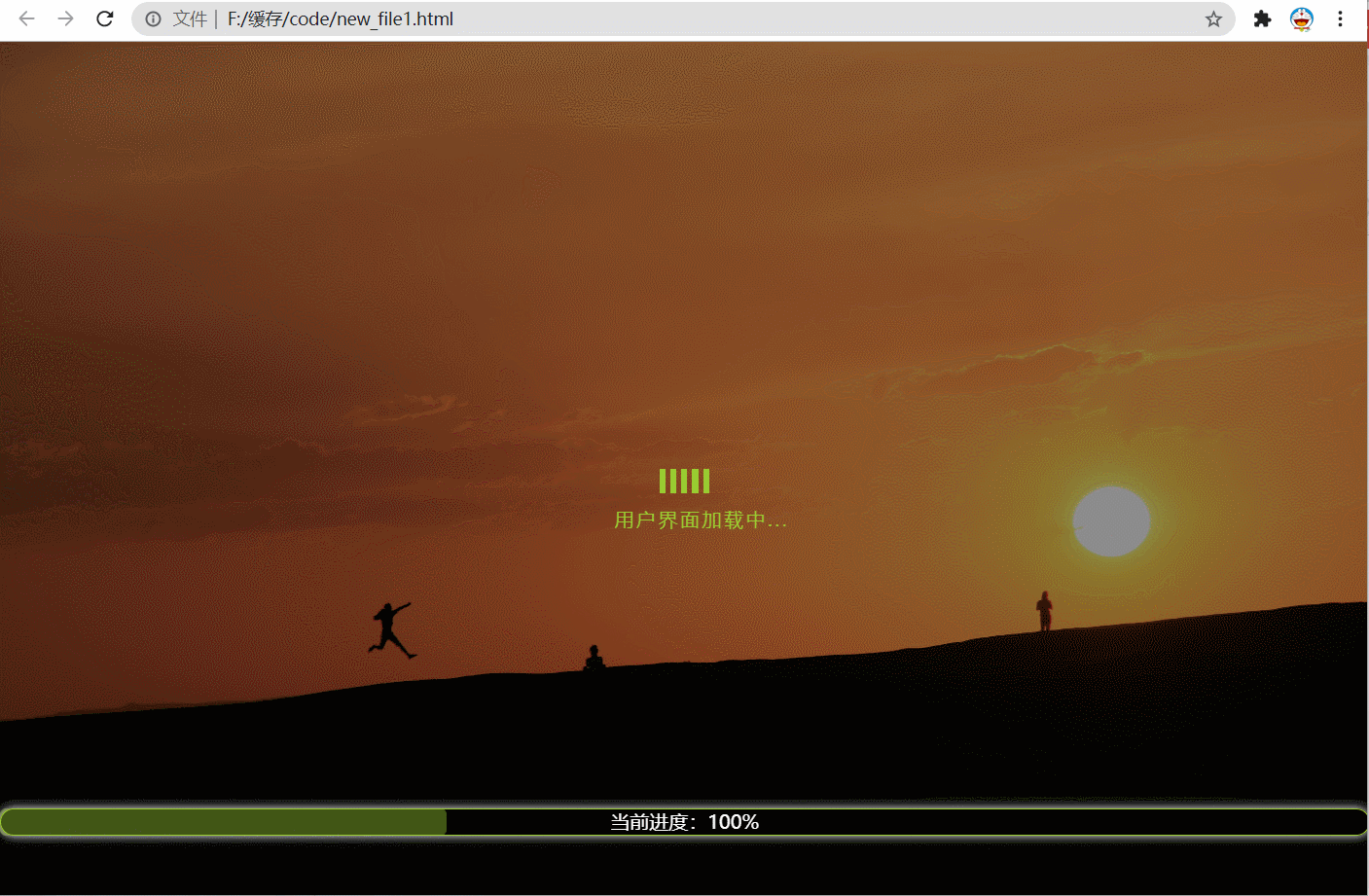The height and width of the screenshot is (896, 1369).
Task: Click the text 用户界面加载中...
Action: click(701, 520)
